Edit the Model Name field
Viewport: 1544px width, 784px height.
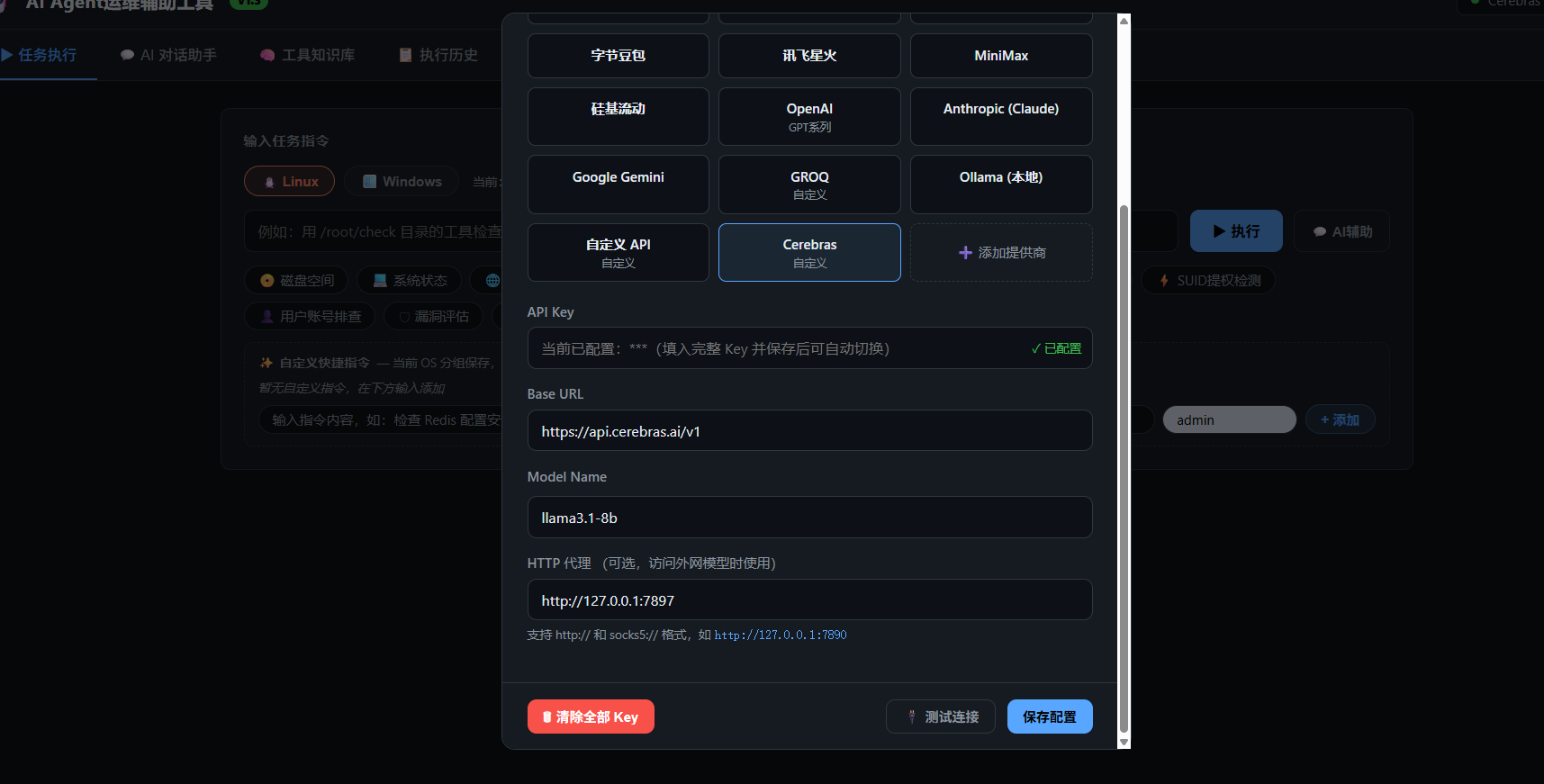(809, 518)
